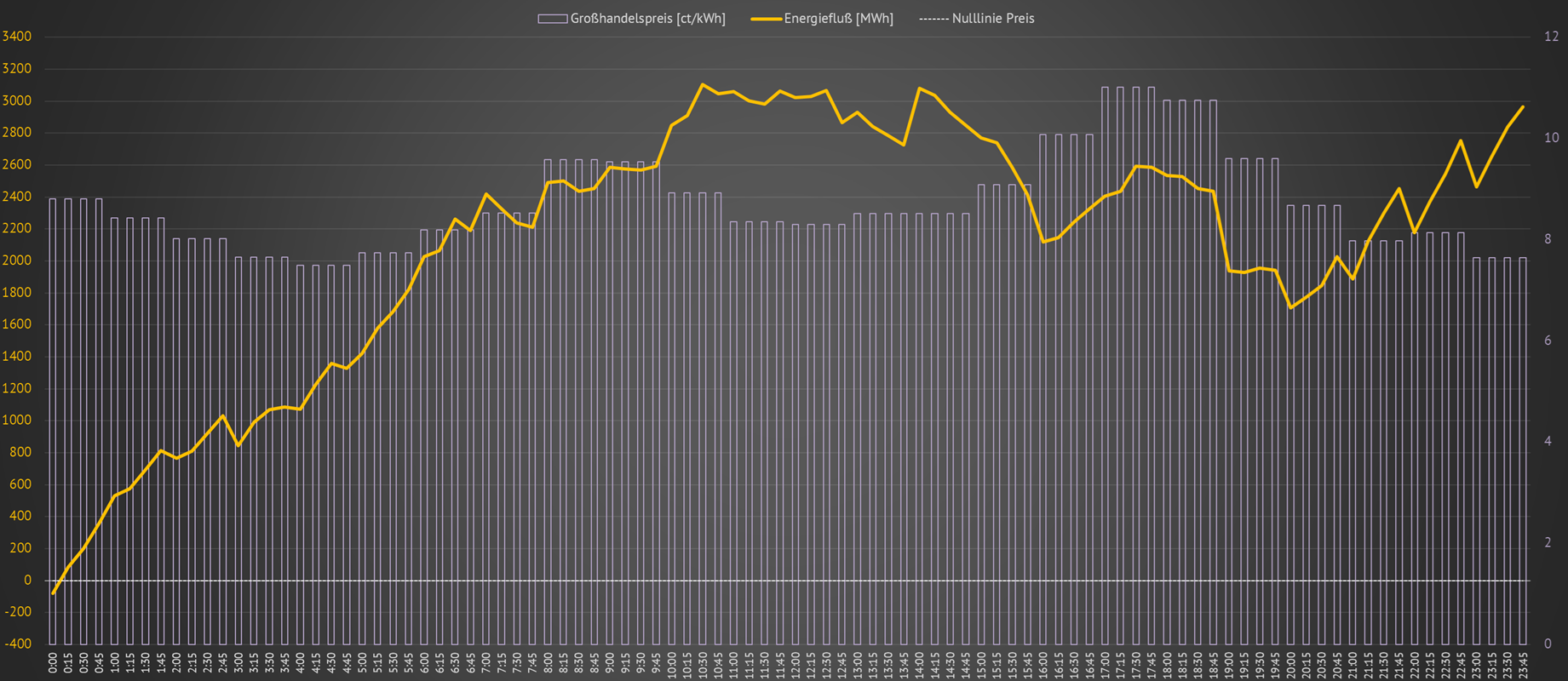The height and width of the screenshot is (681, 1568).
Task: Click the yellow Energiefluß legend line marker
Action: pyautogui.click(x=766, y=19)
